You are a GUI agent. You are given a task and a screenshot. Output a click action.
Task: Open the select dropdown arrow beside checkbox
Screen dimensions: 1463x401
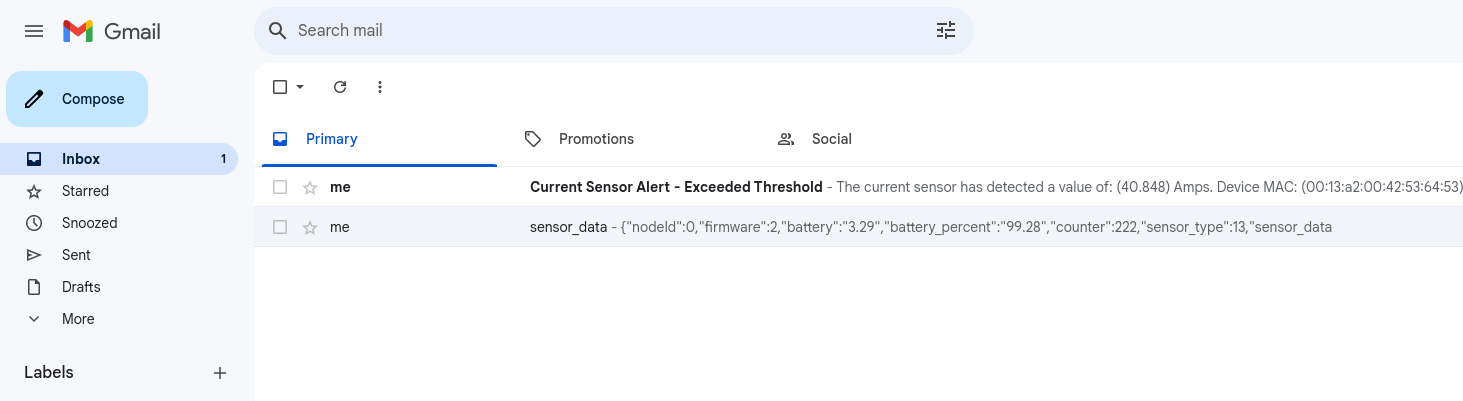300,87
